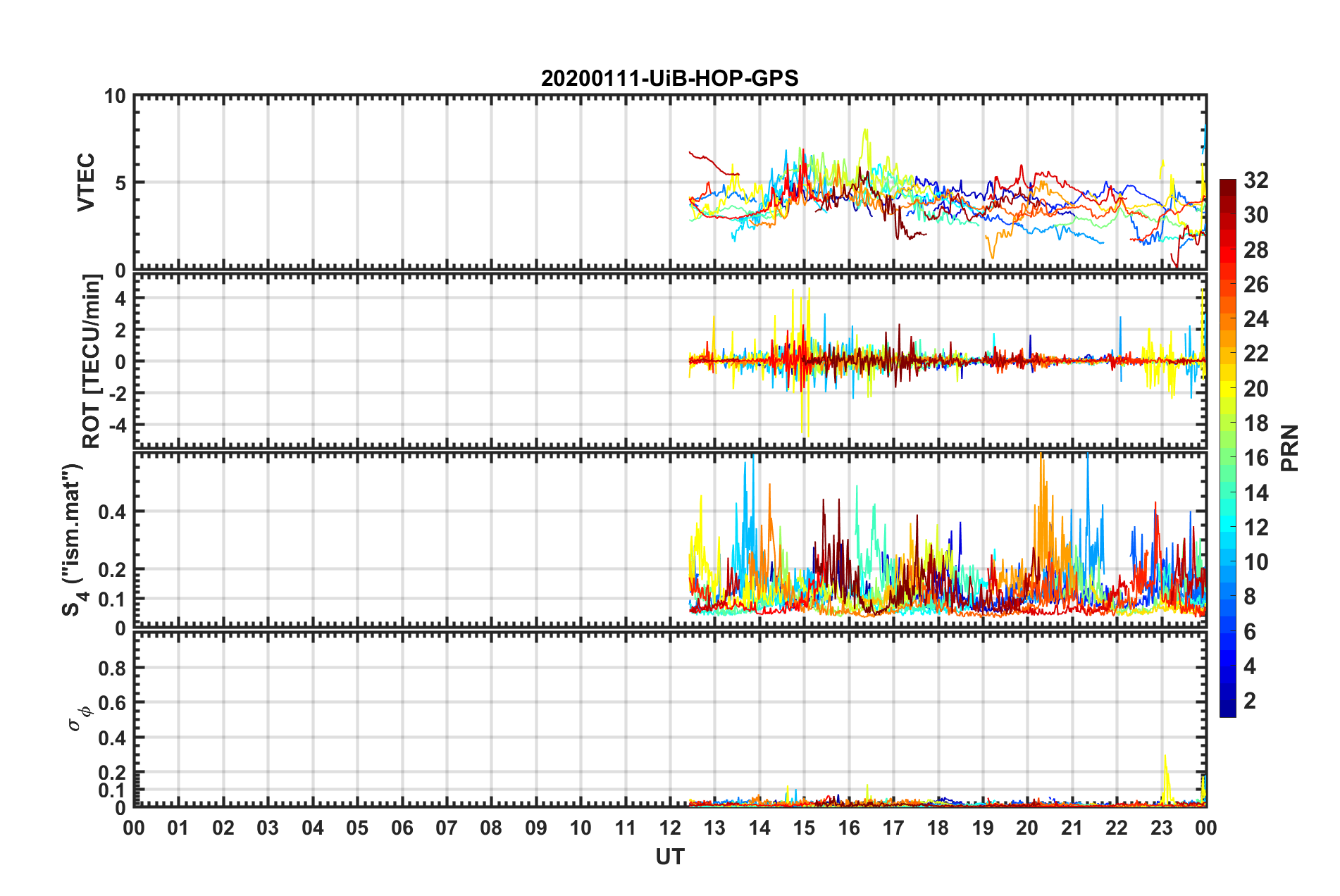
Task: Click sigma phi y-axis tick 0.6
Action: pos(113,703)
